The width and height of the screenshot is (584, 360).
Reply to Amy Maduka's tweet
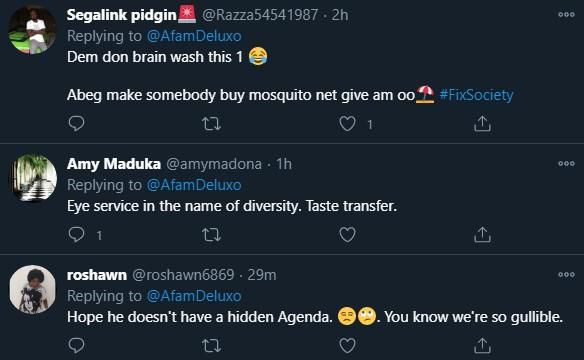[76, 235]
